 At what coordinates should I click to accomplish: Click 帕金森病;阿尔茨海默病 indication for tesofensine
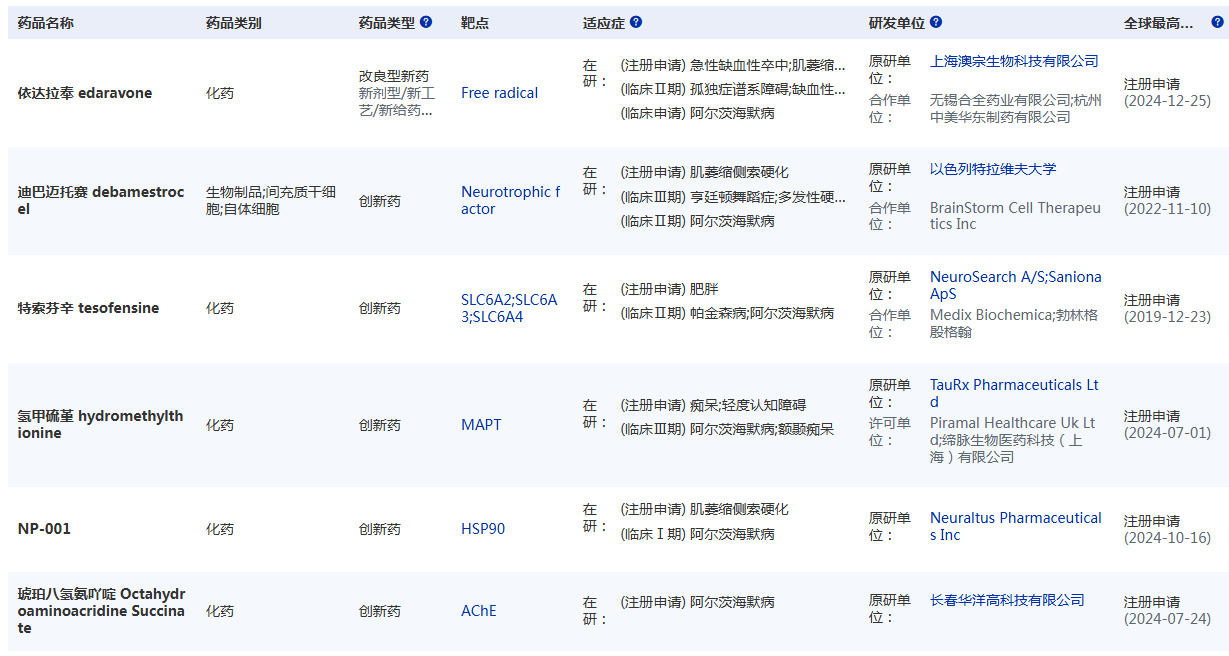(762, 313)
